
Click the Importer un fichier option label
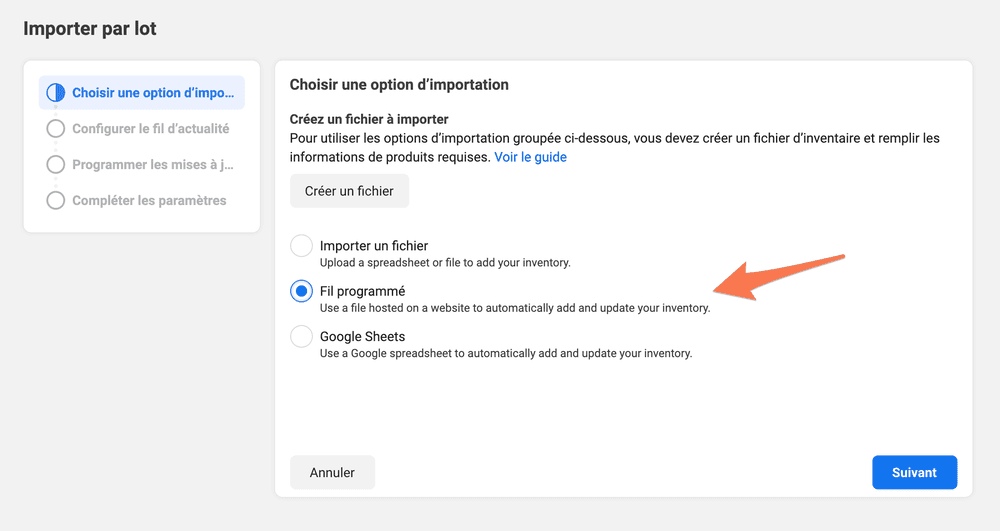click(374, 246)
